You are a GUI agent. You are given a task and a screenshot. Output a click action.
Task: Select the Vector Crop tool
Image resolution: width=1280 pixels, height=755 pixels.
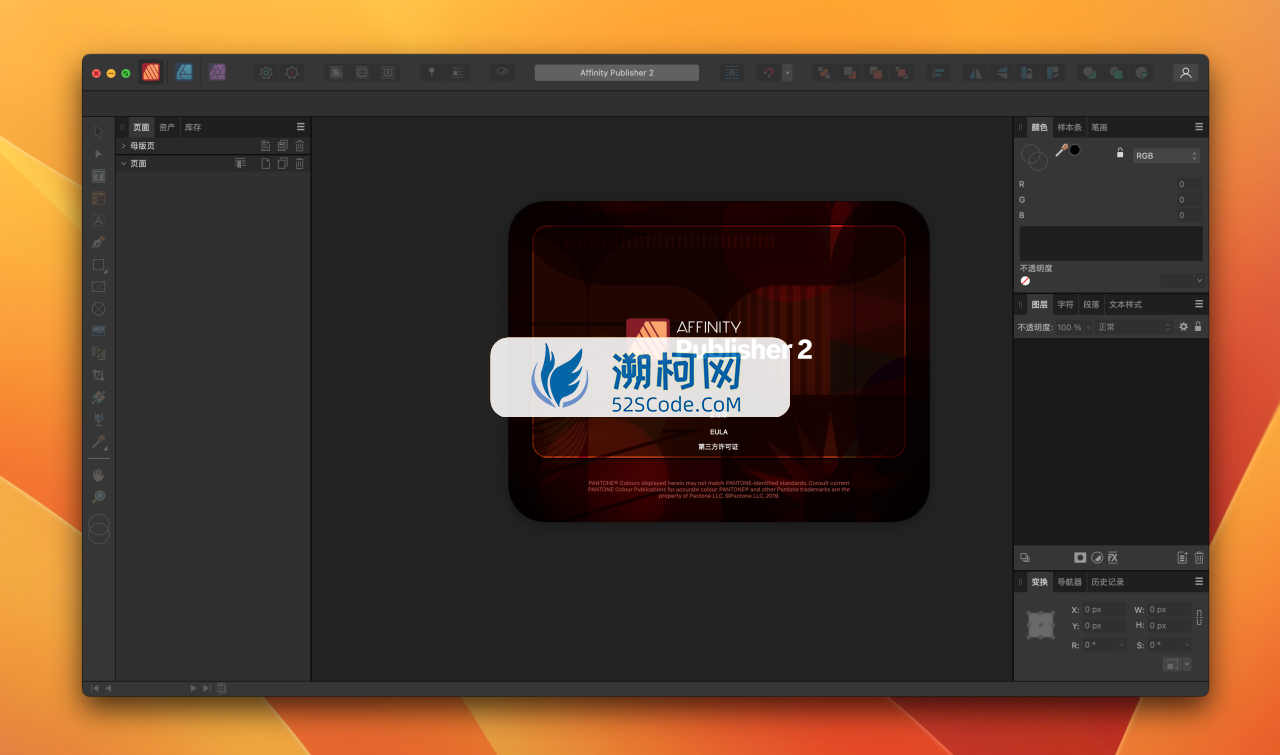(98, 375)
